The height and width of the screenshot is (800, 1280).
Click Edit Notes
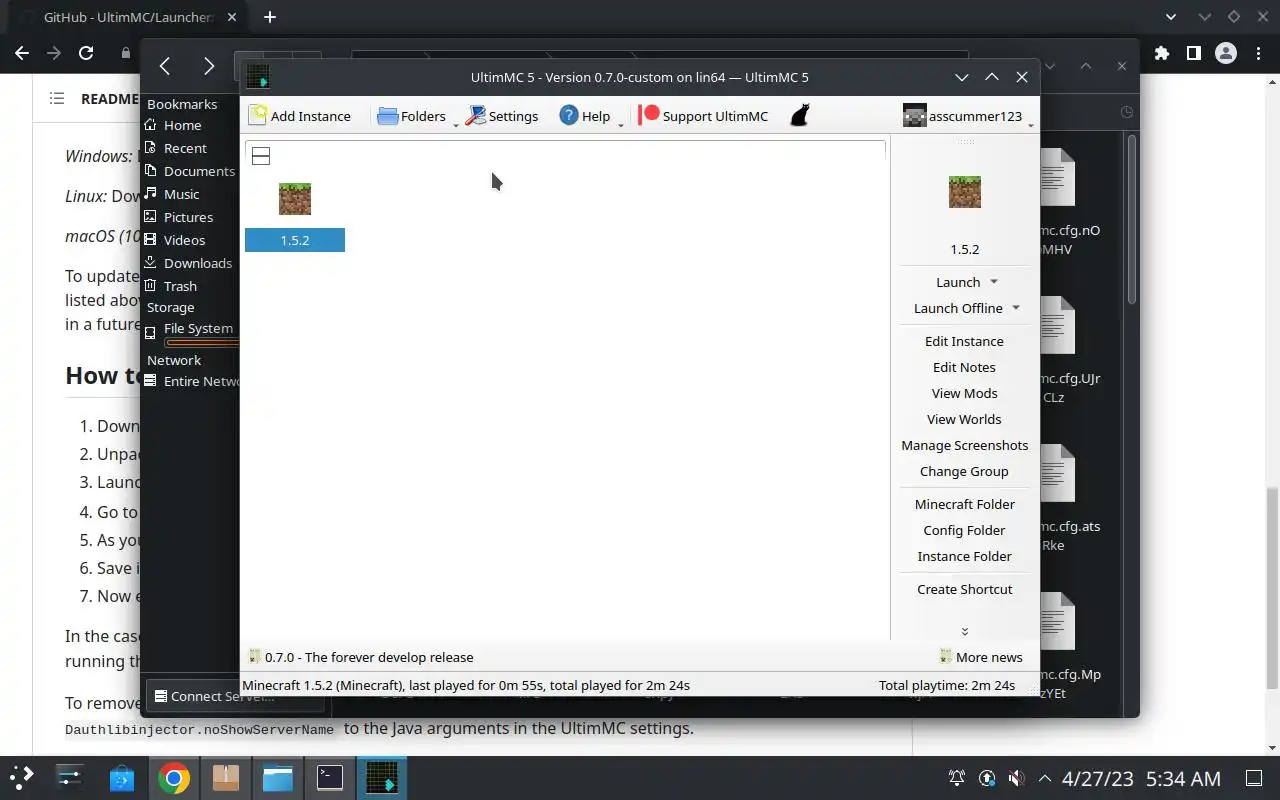coord(964,367)
